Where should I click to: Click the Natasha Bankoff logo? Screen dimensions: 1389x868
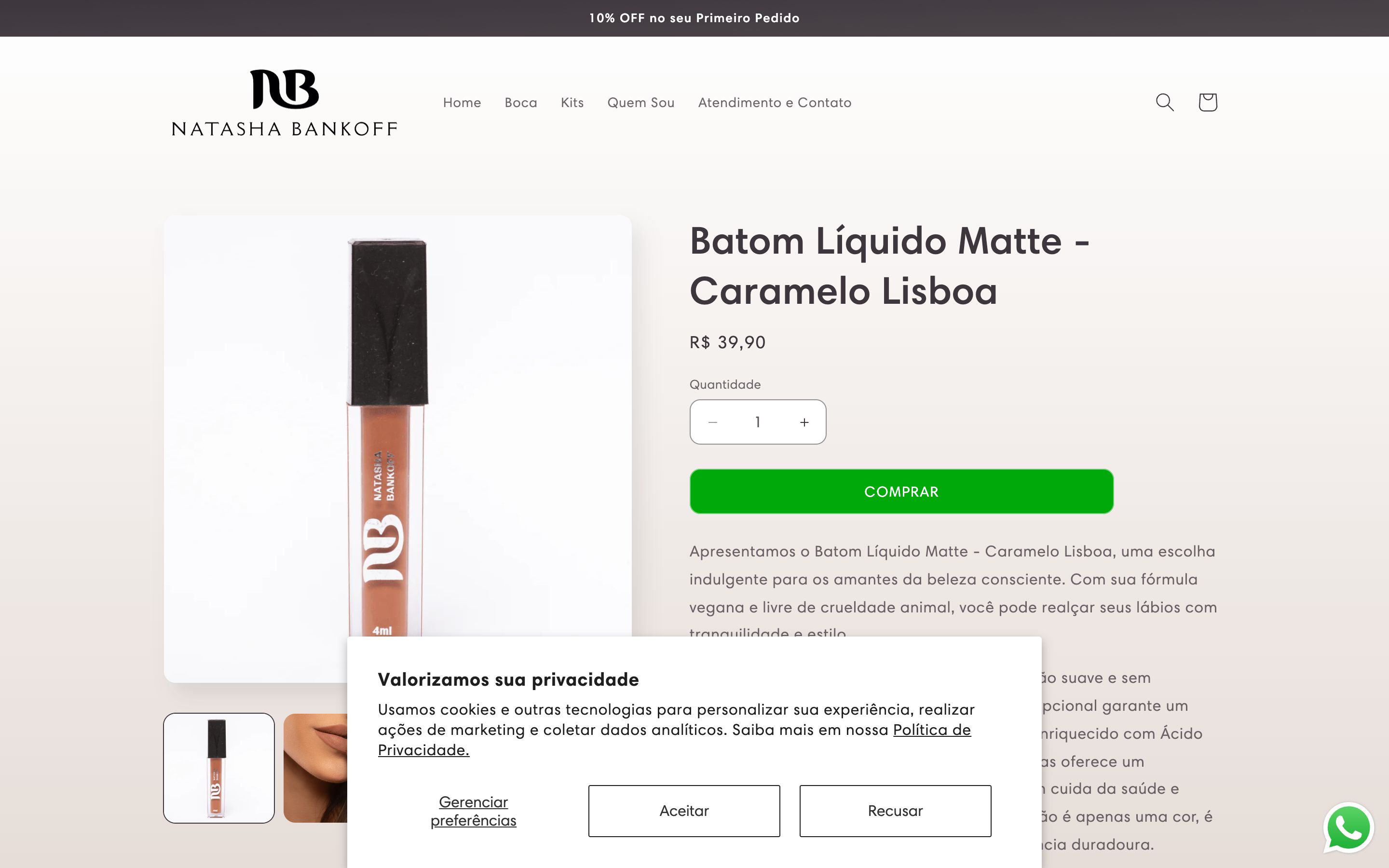point(285,103)
